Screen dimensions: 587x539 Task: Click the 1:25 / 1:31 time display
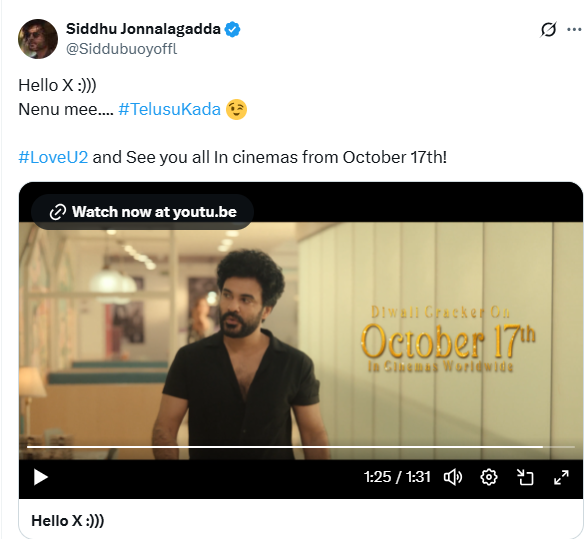397,477
